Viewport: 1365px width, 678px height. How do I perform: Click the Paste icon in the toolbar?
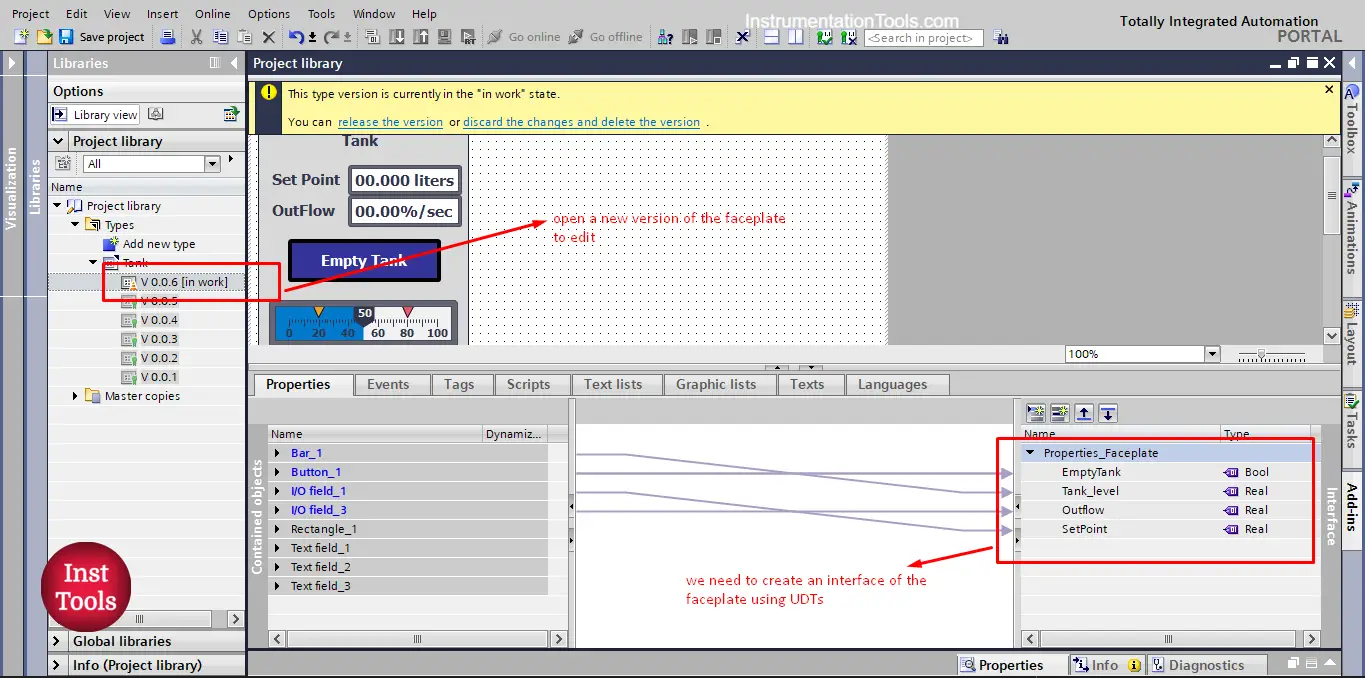click(244, 37)
